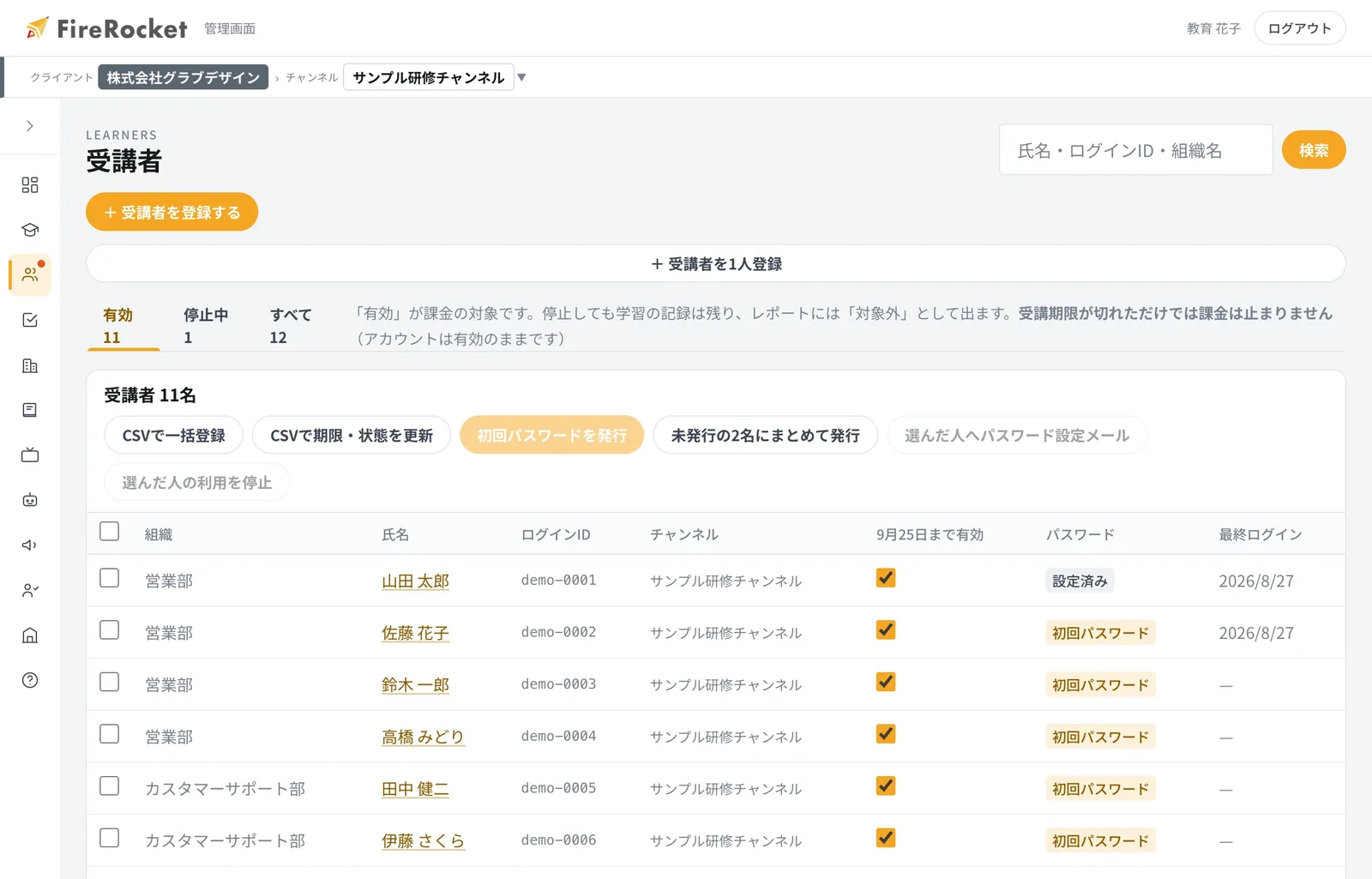
Task: Open the robot bot icon in sidebar
Action: tap(30, 500)
